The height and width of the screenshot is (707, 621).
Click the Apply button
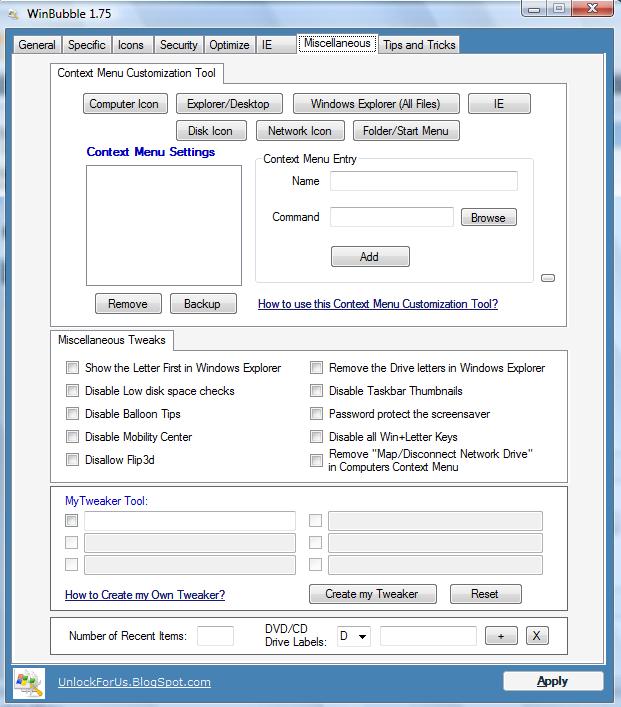click(x=553, y=681)
